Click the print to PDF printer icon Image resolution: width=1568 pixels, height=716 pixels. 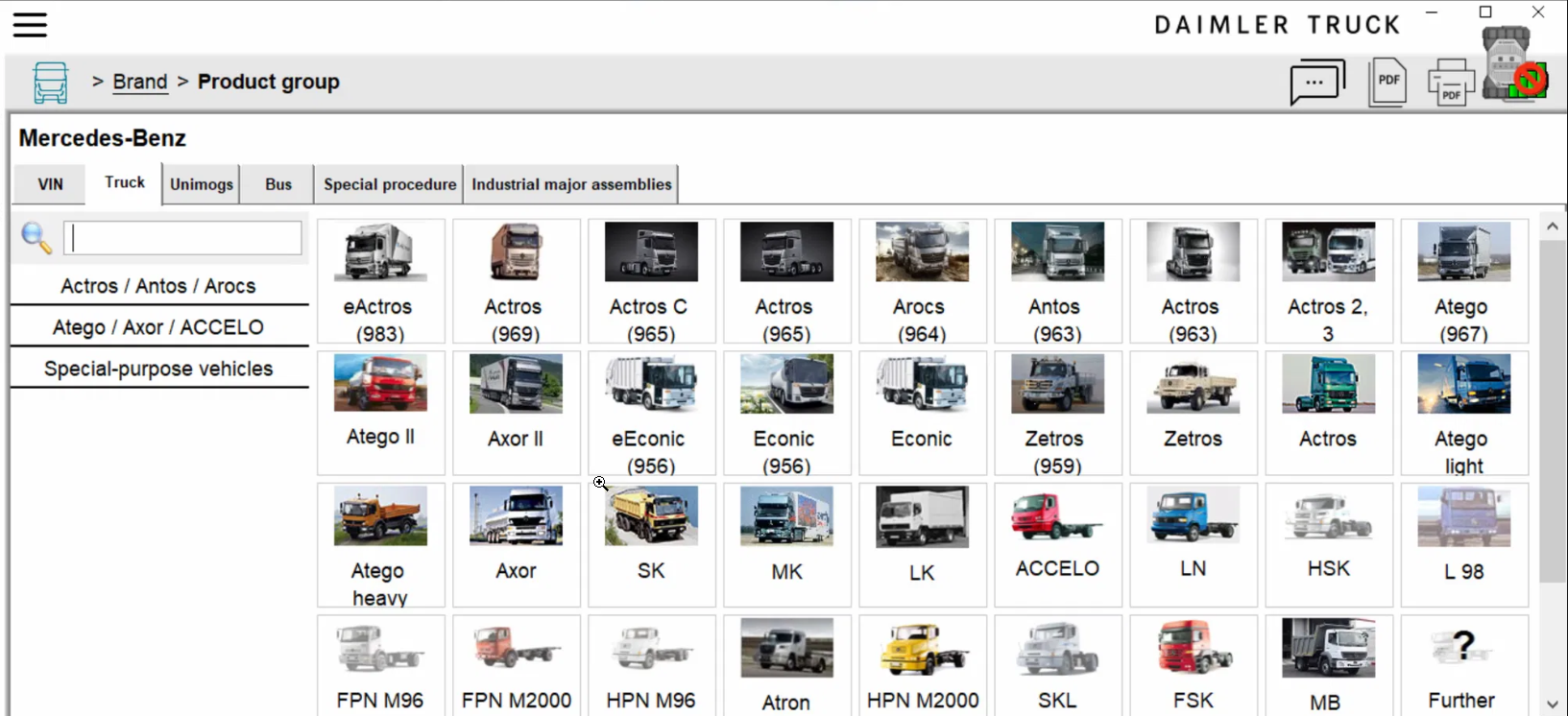pyautogui.click(x=1451, y=83)
